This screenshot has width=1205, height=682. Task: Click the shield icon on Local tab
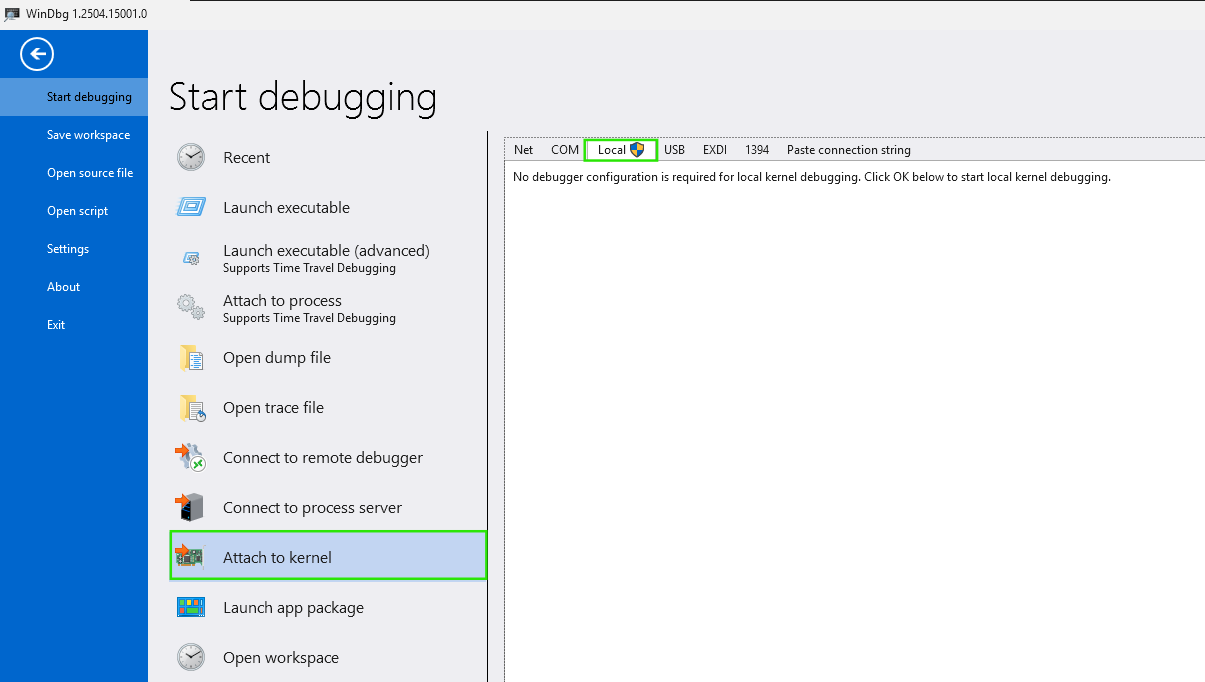pos(637,150)
